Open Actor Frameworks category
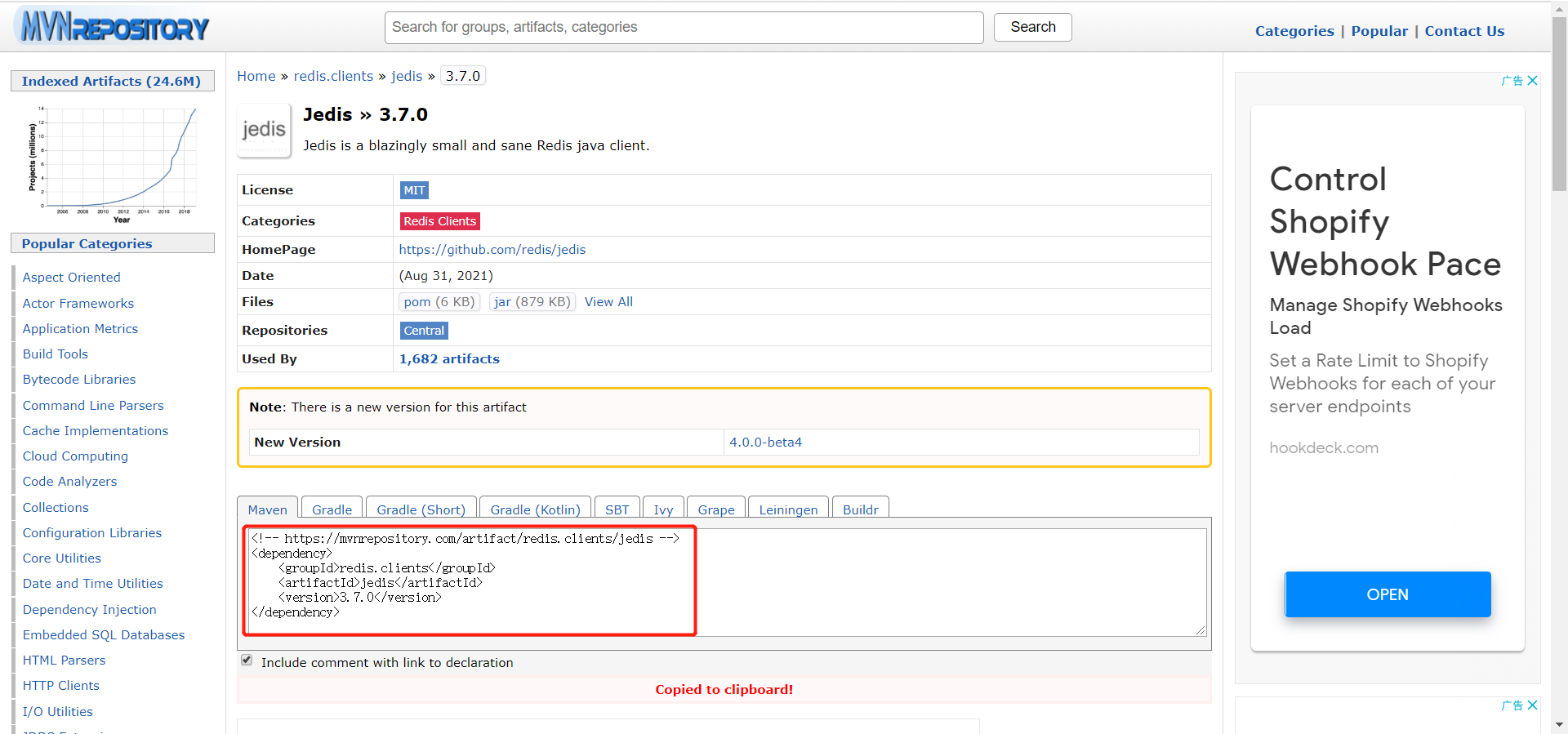This screenshot has height=734, width=1568. (78, 304)
